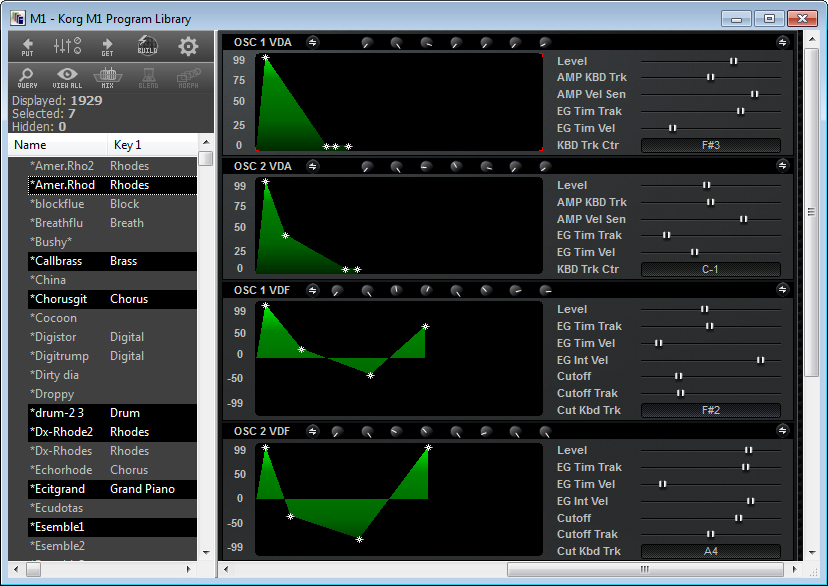Image resolution: width=828 pixels, height=586 pixels.
Task: Select the *Digitrump program row
Action: click(x=112, y=356)
